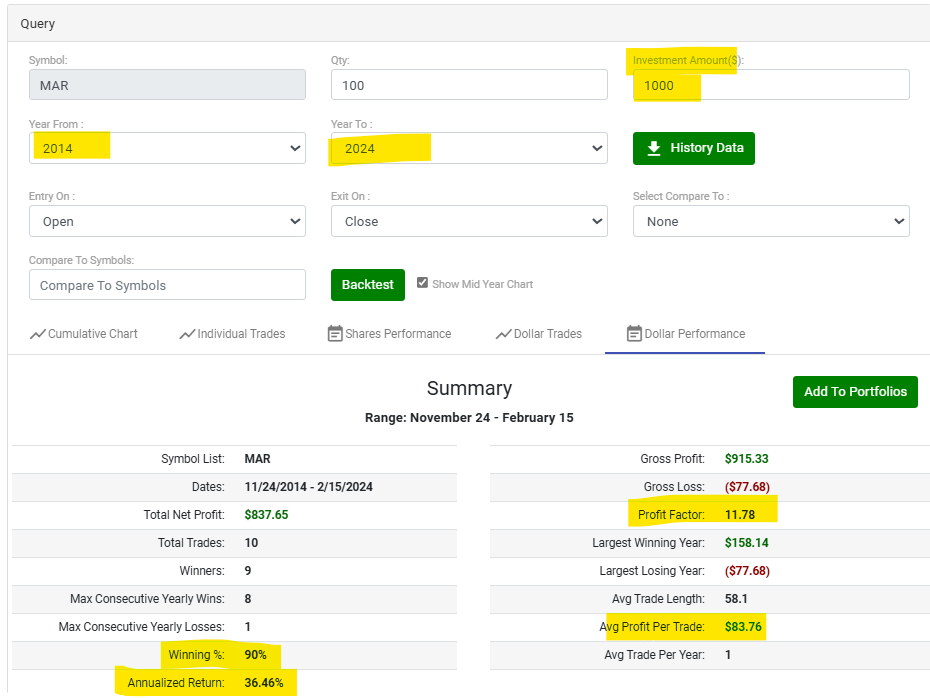The width and height of the screenshot is (930, 698).
Task: Click the Dollar Trades line icon
Action: [504, 334]
